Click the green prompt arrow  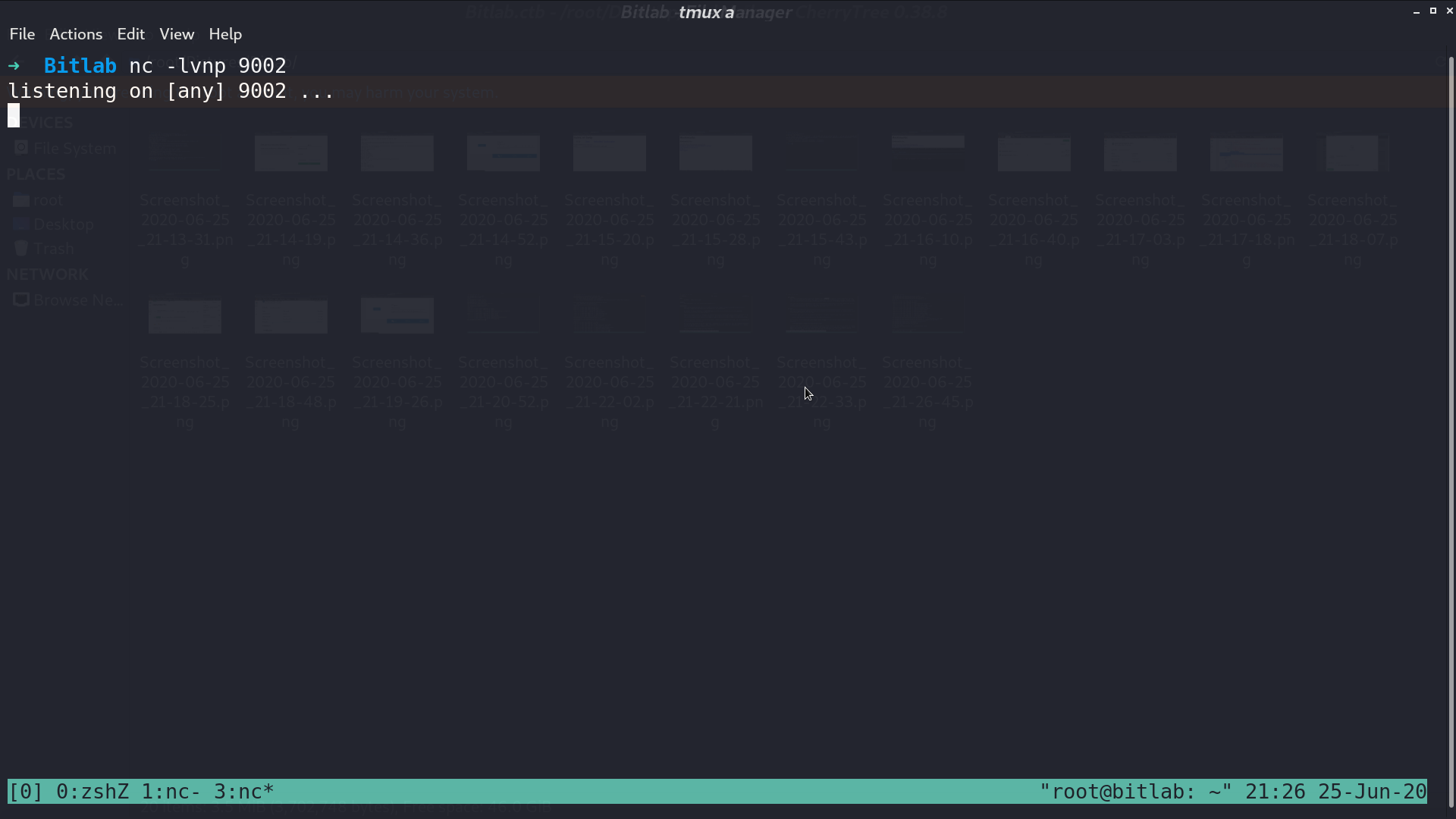(x=14, y=66)
